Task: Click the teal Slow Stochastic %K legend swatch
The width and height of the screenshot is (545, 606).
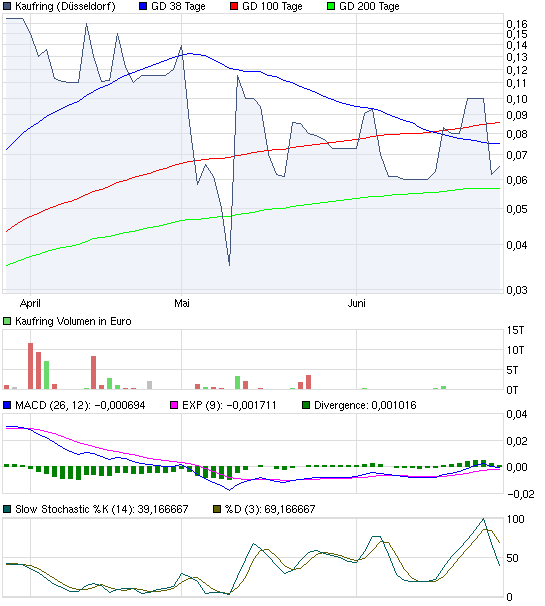Action: [x=7, y=509]
